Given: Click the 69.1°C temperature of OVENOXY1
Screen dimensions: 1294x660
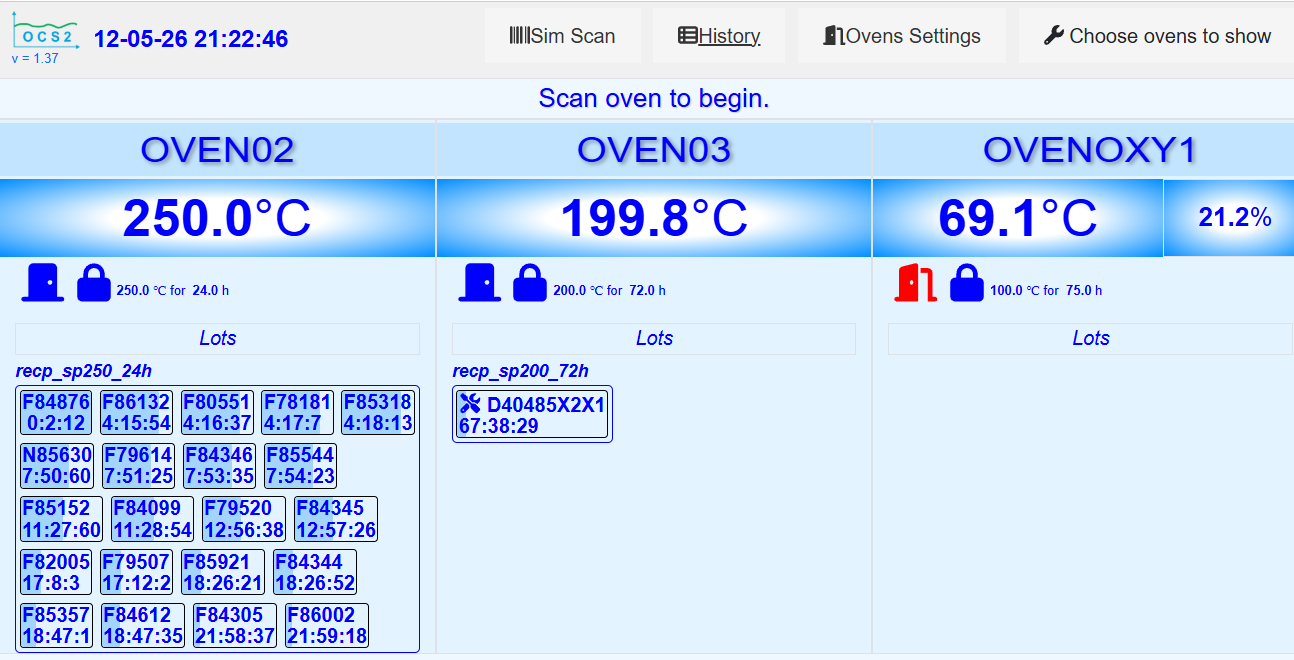Looking at the screenshot, I should pyautogui.click(x=1017, y=218).
